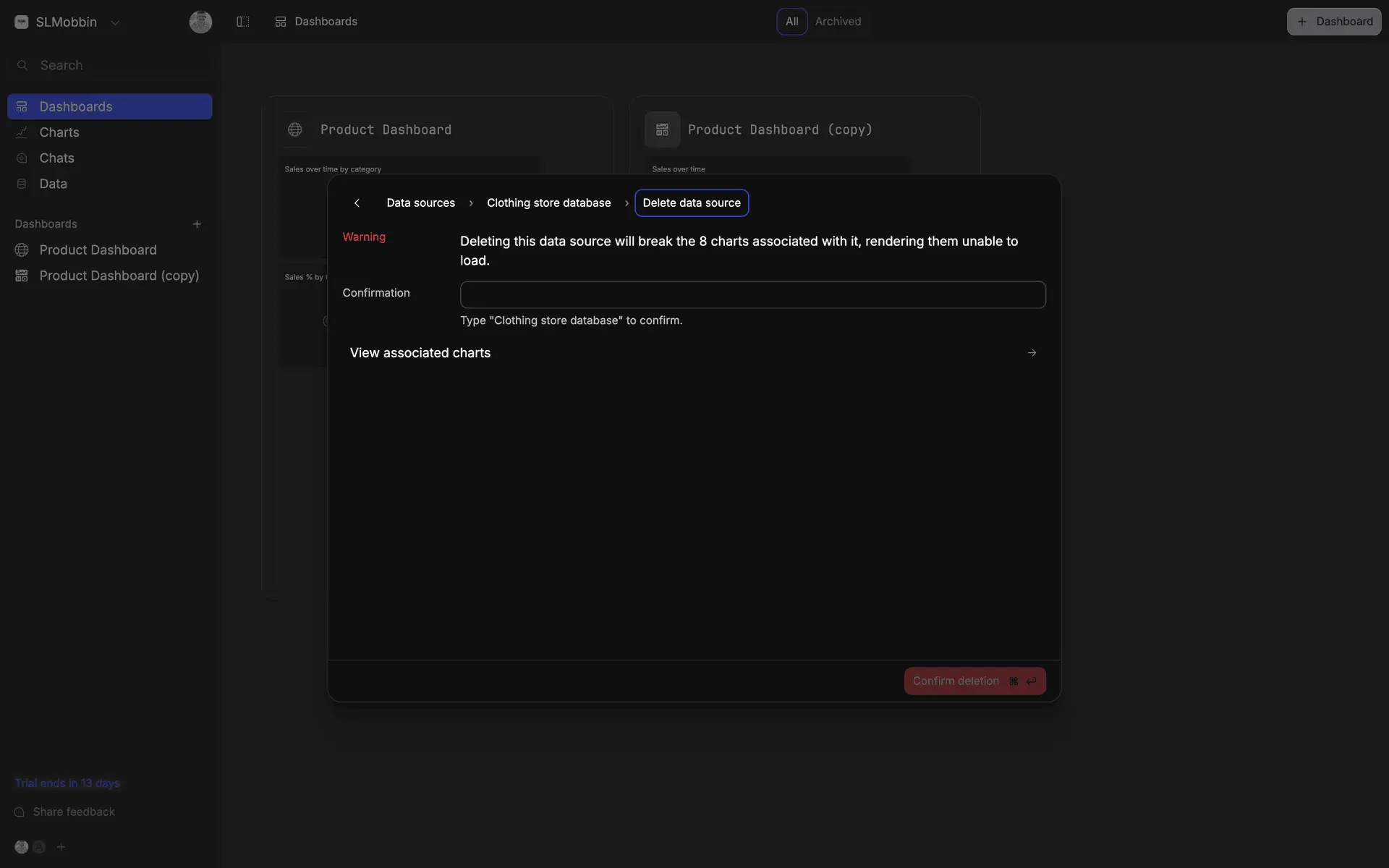Screen dimensions: 1389x868
Task: Expand SLMobbin workspace dropdown
Action: [115, 22]
